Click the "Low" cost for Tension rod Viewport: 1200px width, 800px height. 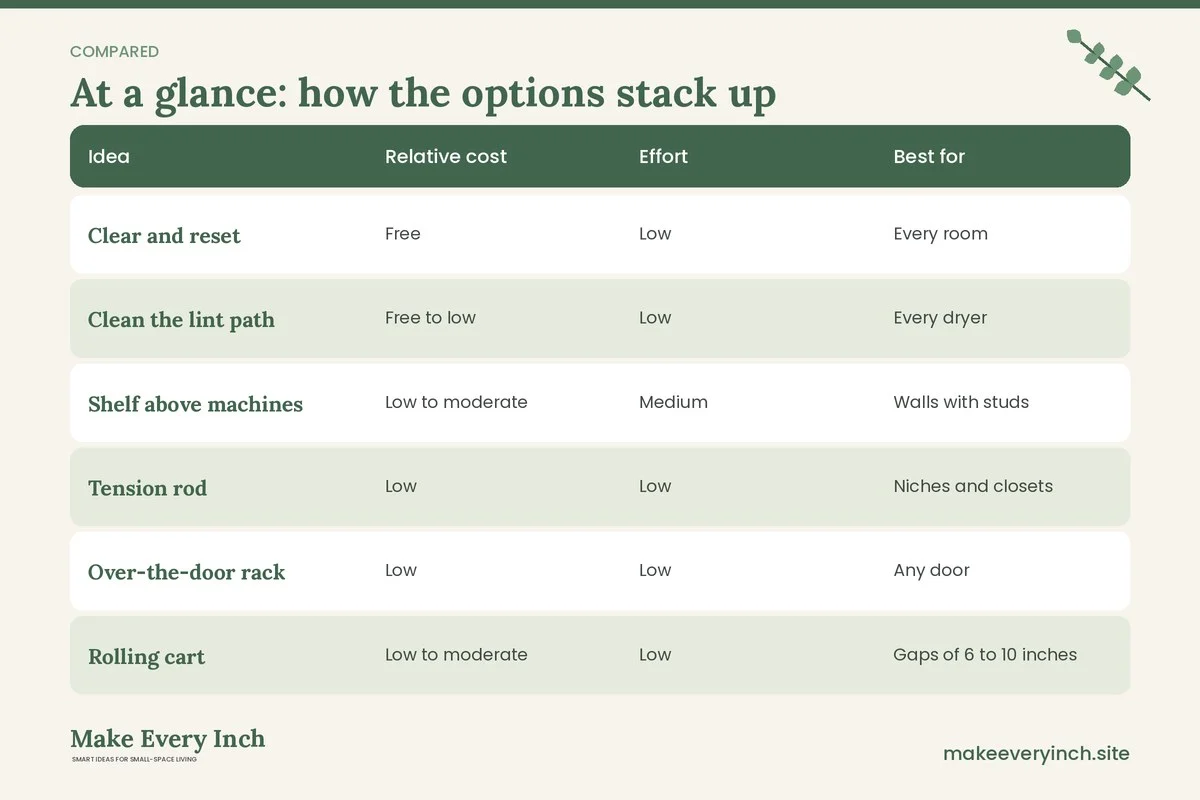coord(401,486)
